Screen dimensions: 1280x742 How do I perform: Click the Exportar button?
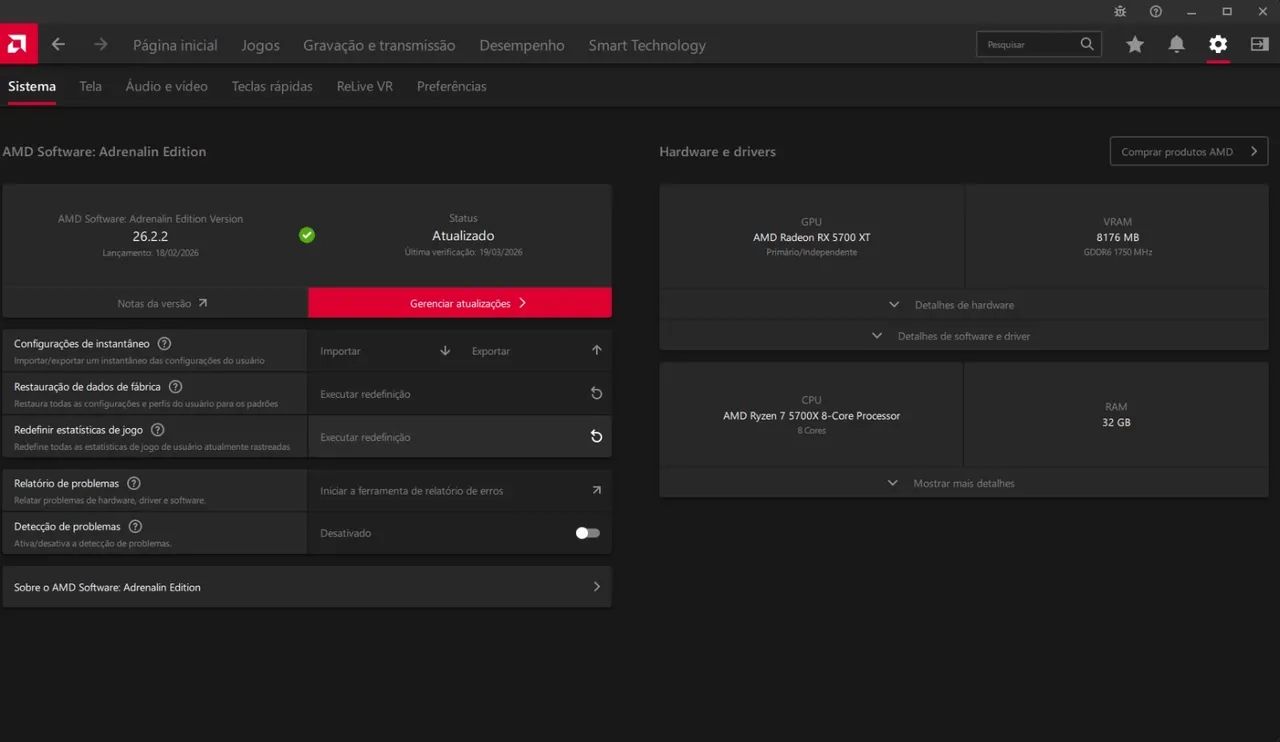pyautogui.click(x=536, y=351)
